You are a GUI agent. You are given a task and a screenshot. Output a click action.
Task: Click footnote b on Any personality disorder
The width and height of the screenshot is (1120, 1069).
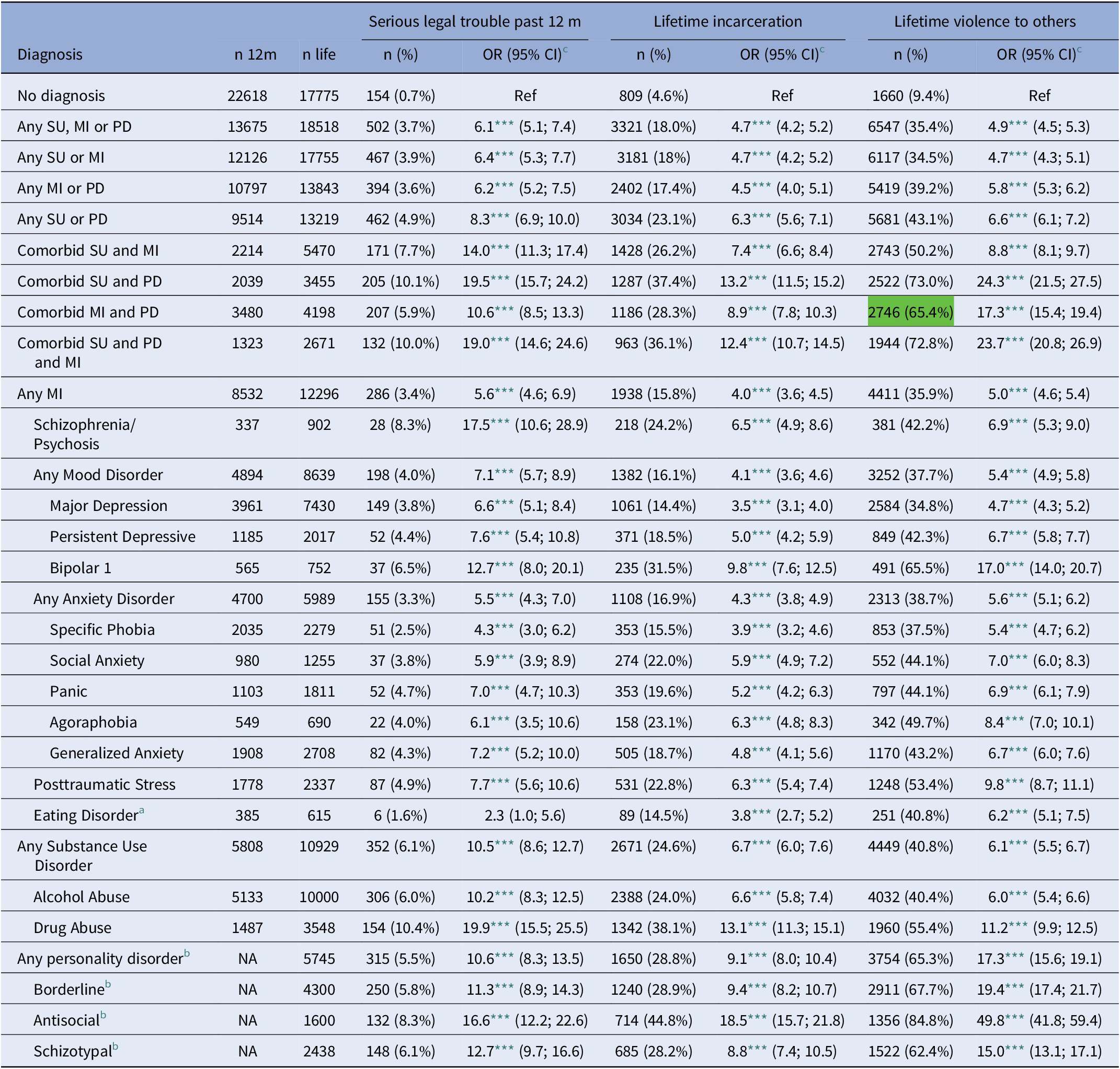[187, 953]
